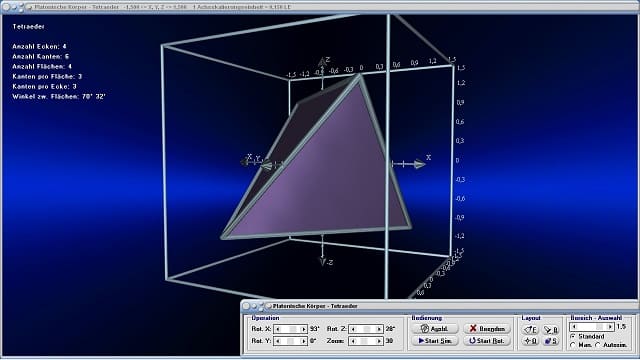Image resolution: width=640 pixels, height=360 pixels.
Task: Click the 'Kanten pro Fläche: 3' text
Action: 47,77
